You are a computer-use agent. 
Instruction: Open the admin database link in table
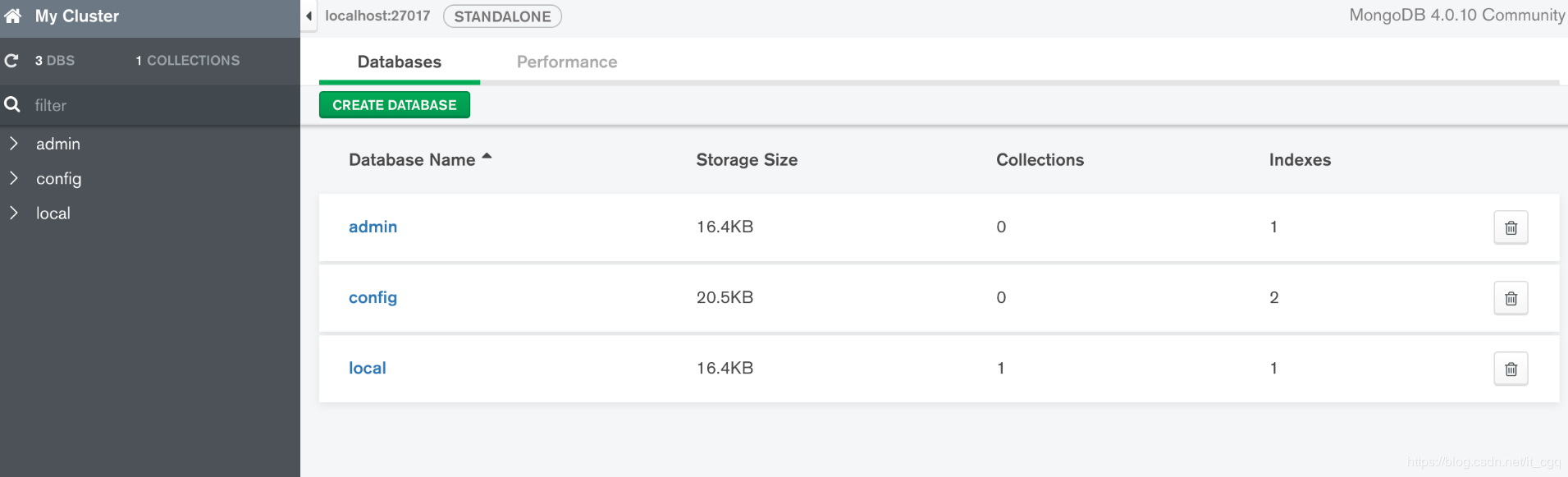pyautogui.click(x=373, y=227)
